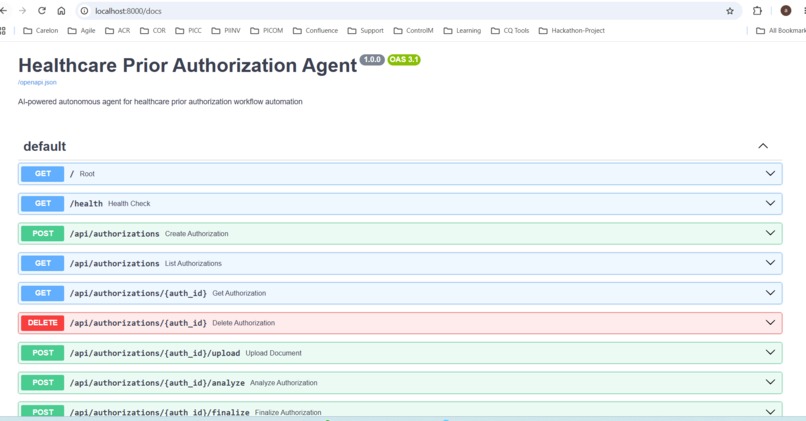
Task: Click the GET badge for List Authorizations
Action: click(x=43, y=263)
